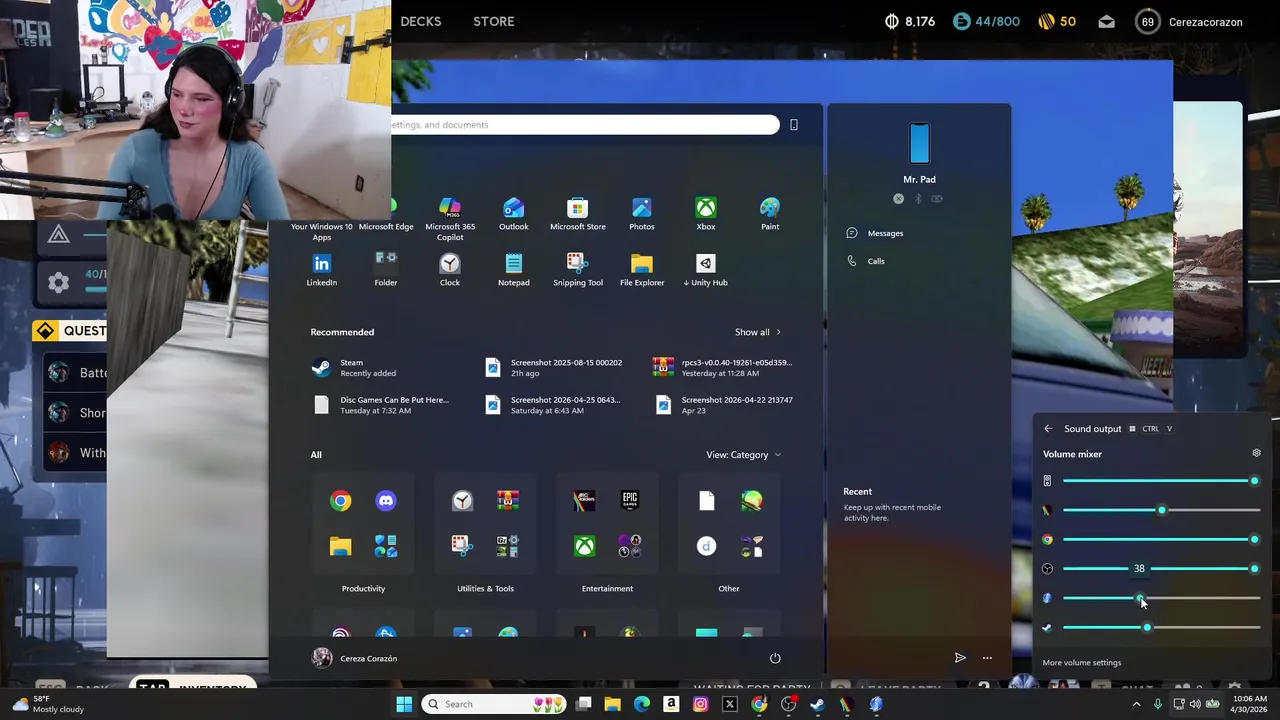Open Disc Games Can Be Put Here file
This screenshot has height=720, width=1280.
385,405
